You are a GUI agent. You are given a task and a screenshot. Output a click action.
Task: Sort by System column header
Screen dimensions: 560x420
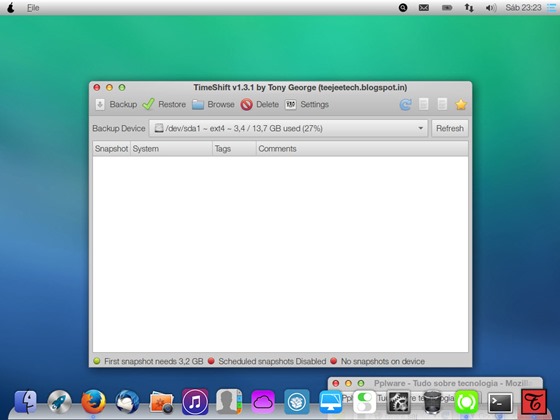click(x=171, y=149)
